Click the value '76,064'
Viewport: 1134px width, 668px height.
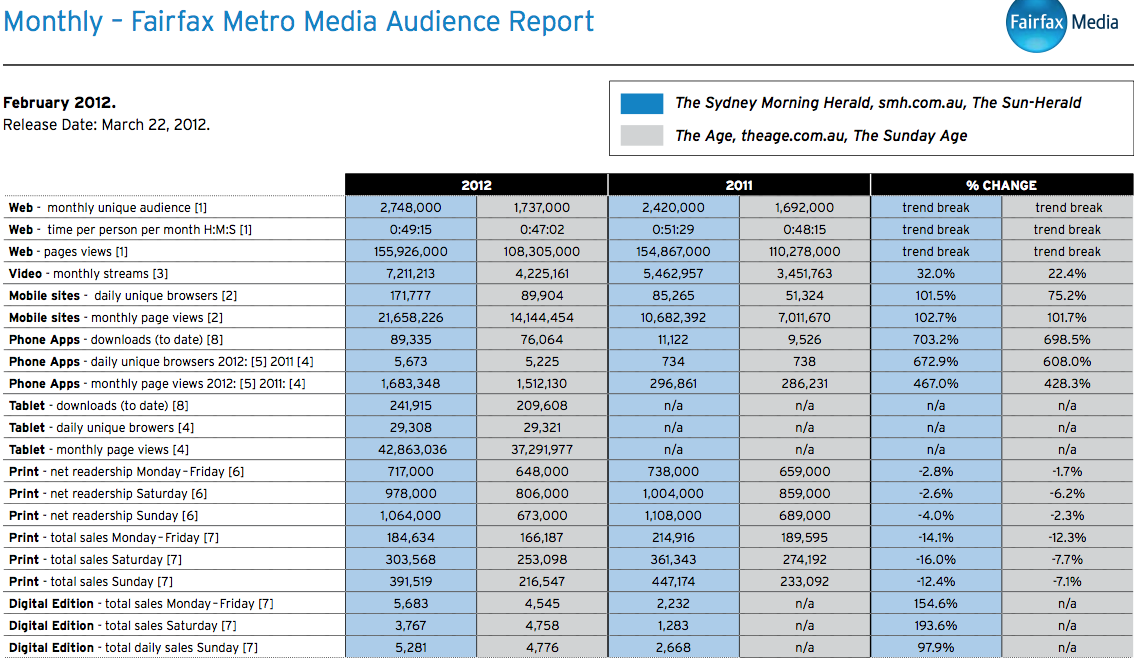tap(542, 340)
